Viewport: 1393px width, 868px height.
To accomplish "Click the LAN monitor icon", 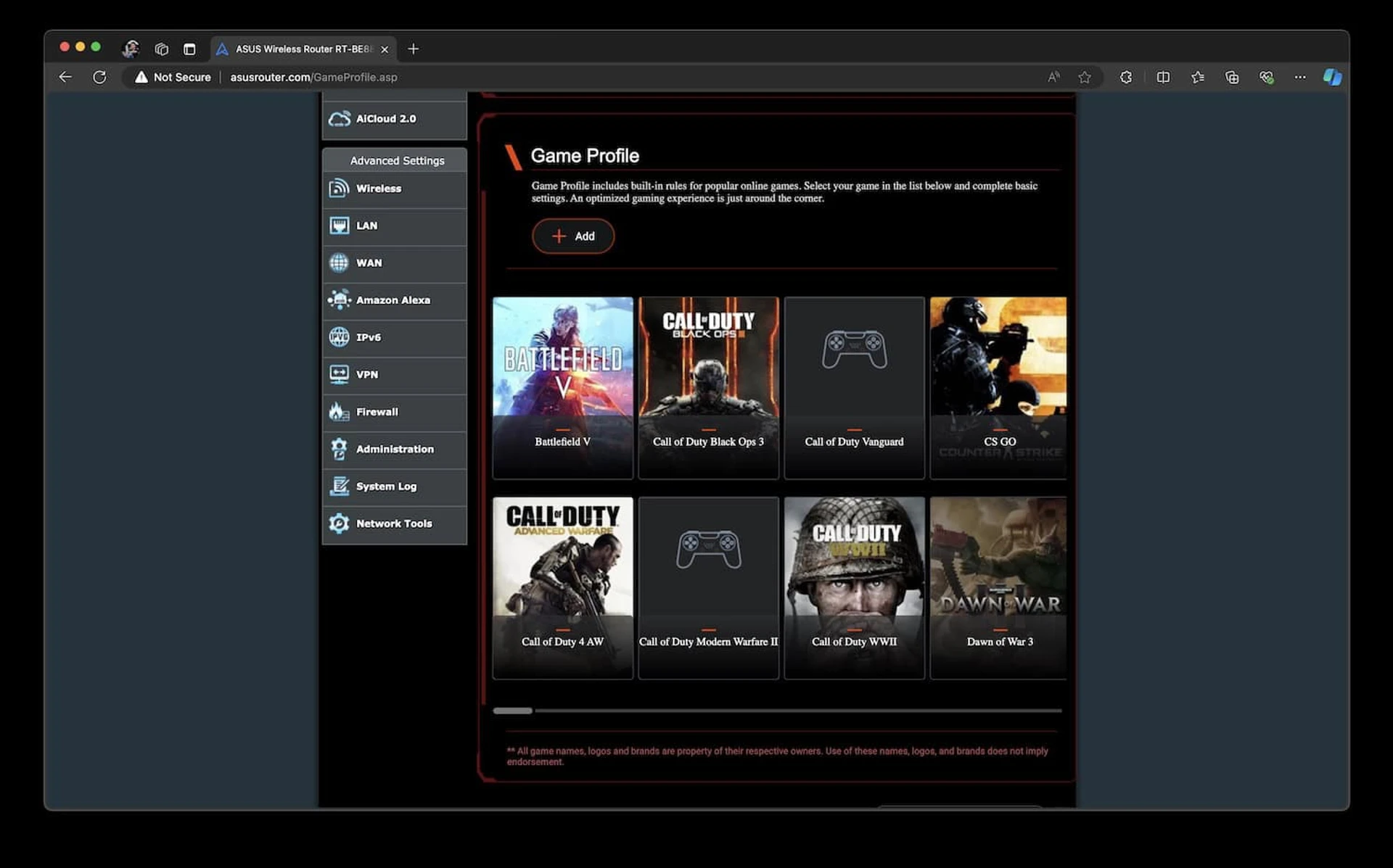I will pos(339,226).
